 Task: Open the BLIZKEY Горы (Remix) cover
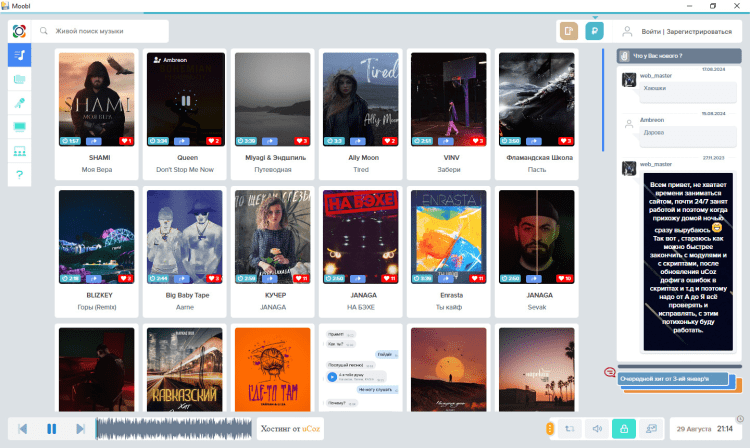(97, 237)
